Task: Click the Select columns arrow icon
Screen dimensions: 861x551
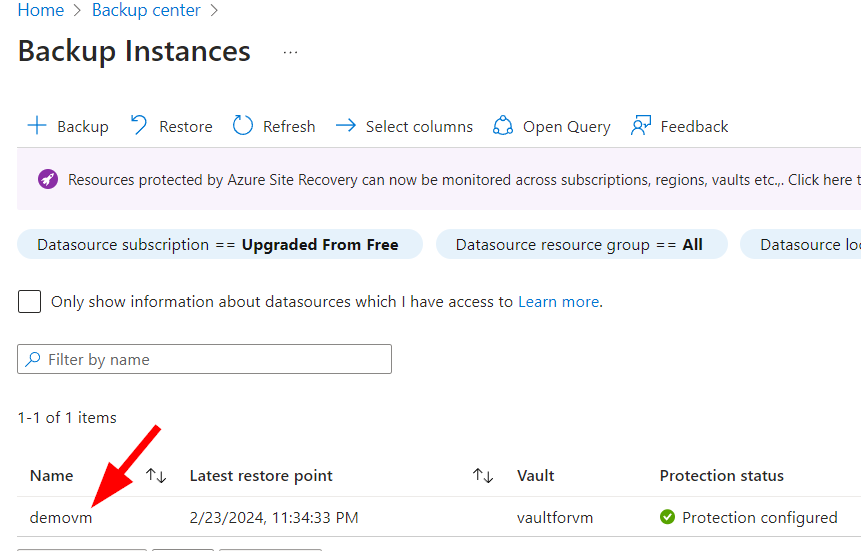Action: 346,126
